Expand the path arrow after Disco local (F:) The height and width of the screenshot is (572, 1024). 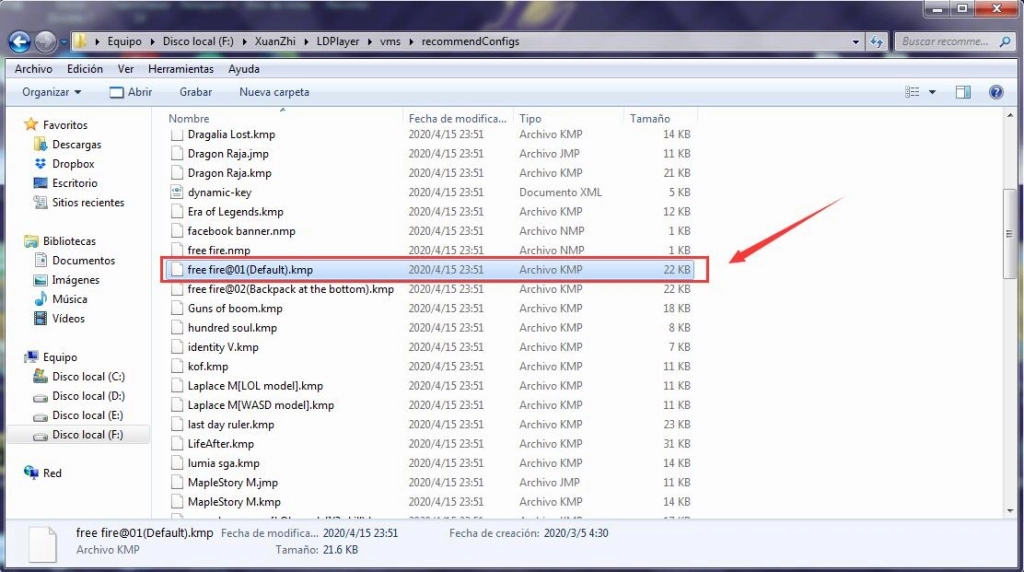244,41
